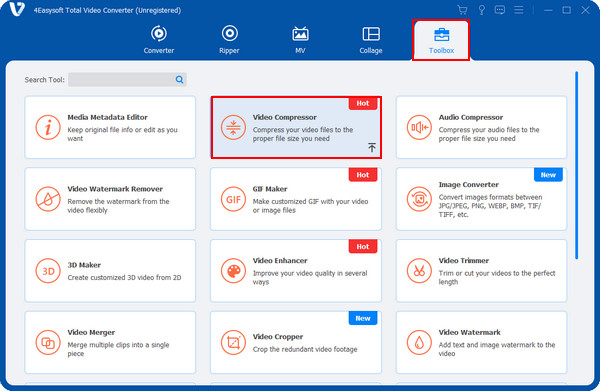Click 'Merge multiple clips into a single piece'
This screenshot has height=391, width=600.
click(x=118, y=349)
